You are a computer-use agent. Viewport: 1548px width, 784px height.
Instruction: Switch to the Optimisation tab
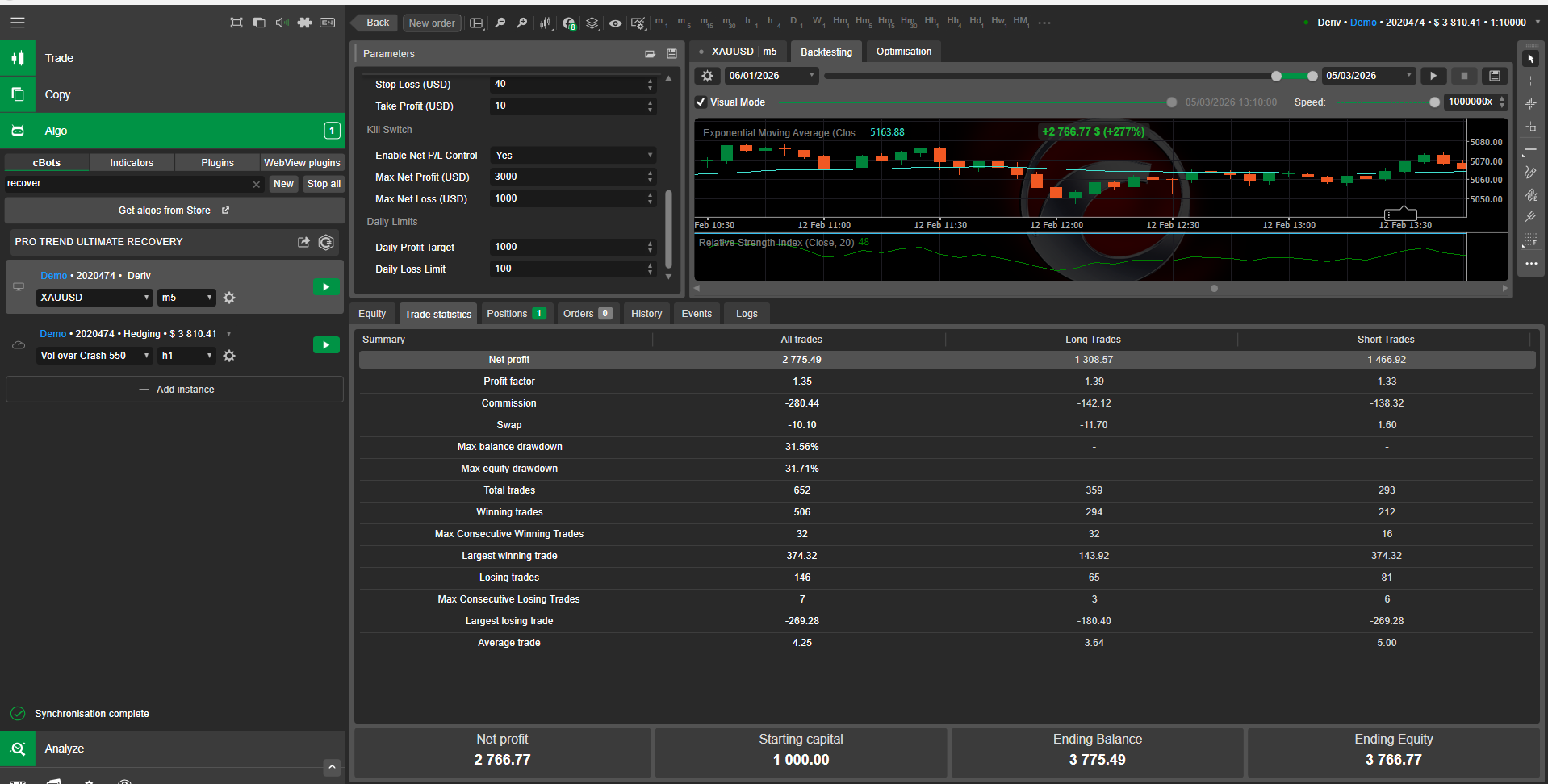[903, 52]
